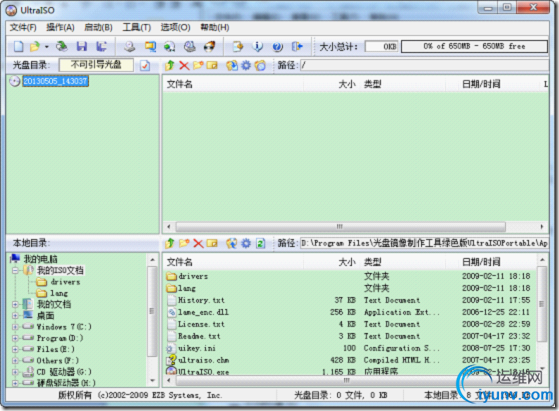Click the Open file folder icon

click(35, 46)
